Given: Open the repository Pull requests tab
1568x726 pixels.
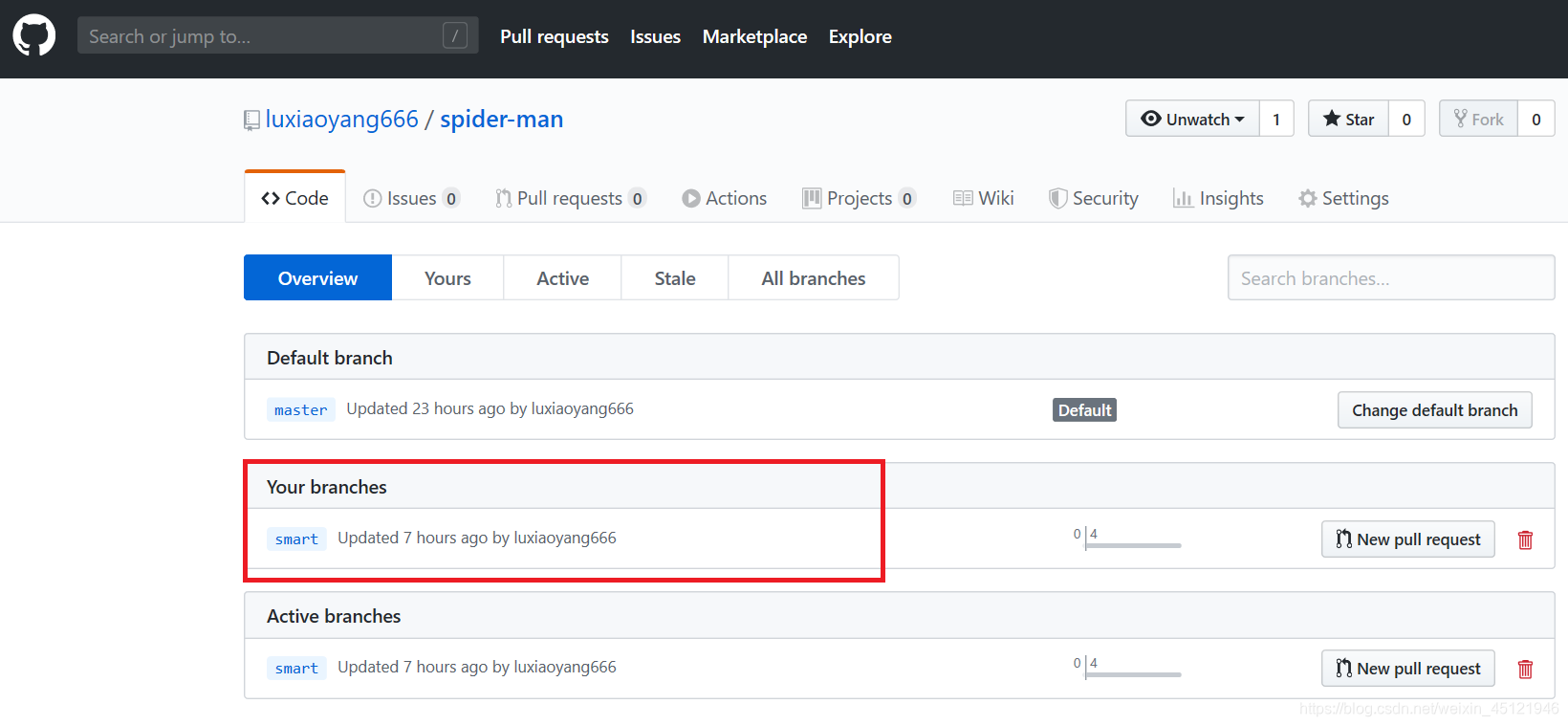Looking at the screenshot, I should click(570, 198).
